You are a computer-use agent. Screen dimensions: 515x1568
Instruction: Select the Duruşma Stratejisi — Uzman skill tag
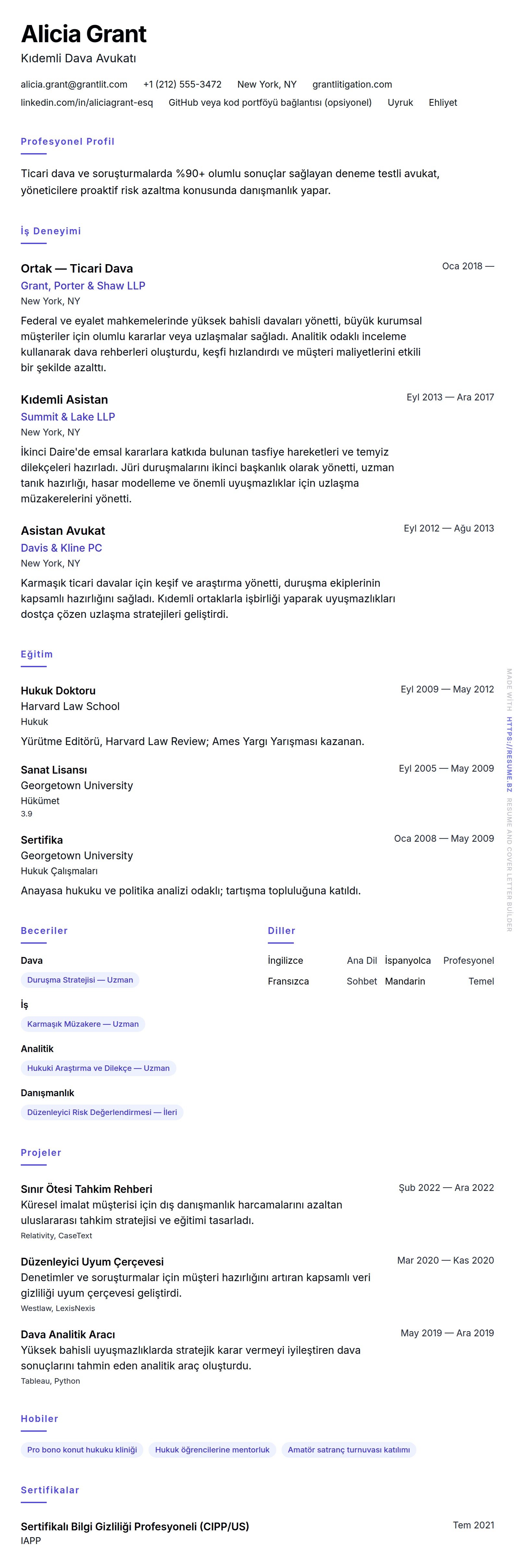80,980
